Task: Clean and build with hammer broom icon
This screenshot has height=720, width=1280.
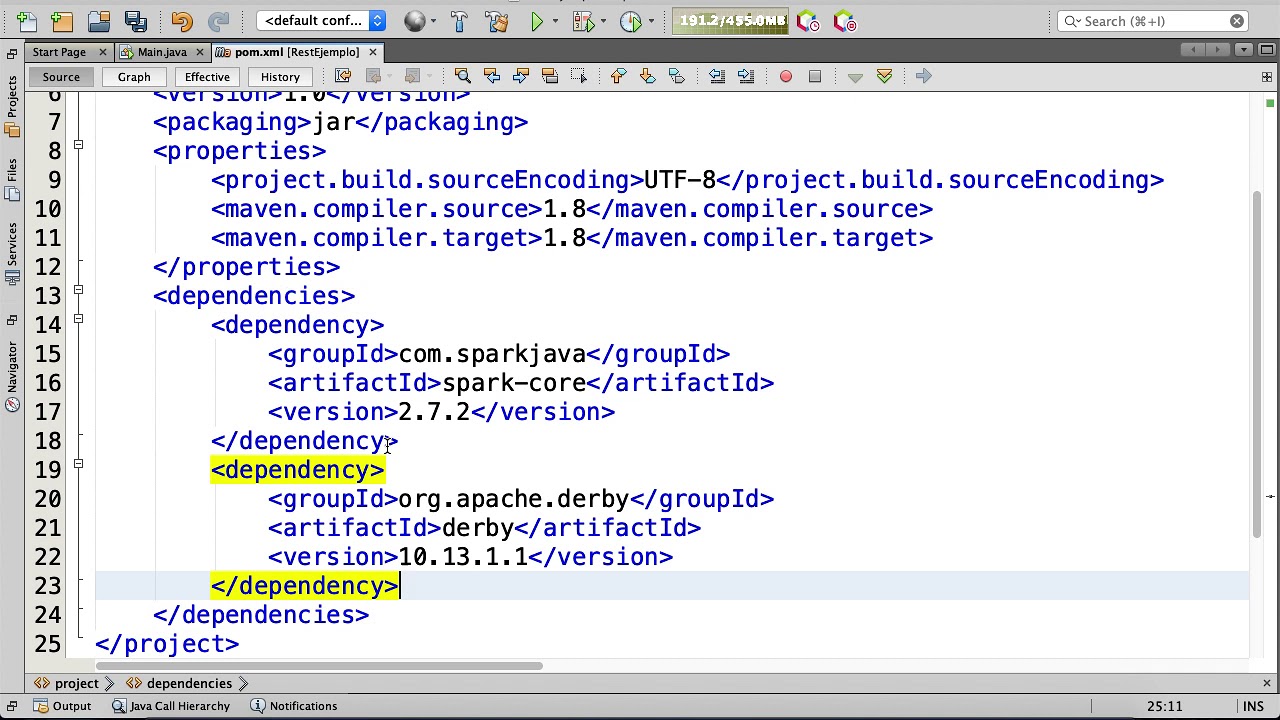Action: click(x=496, y=21)
